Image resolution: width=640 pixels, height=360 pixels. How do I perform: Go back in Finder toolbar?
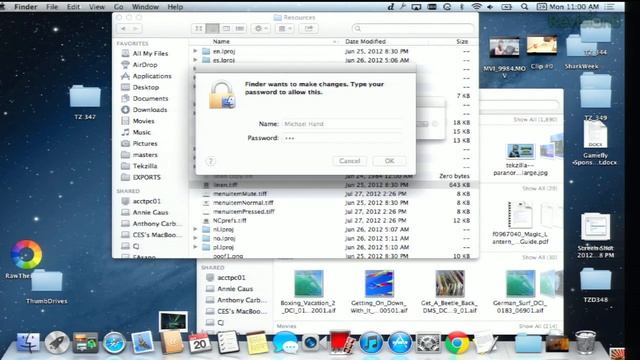[x=123, y=28]
